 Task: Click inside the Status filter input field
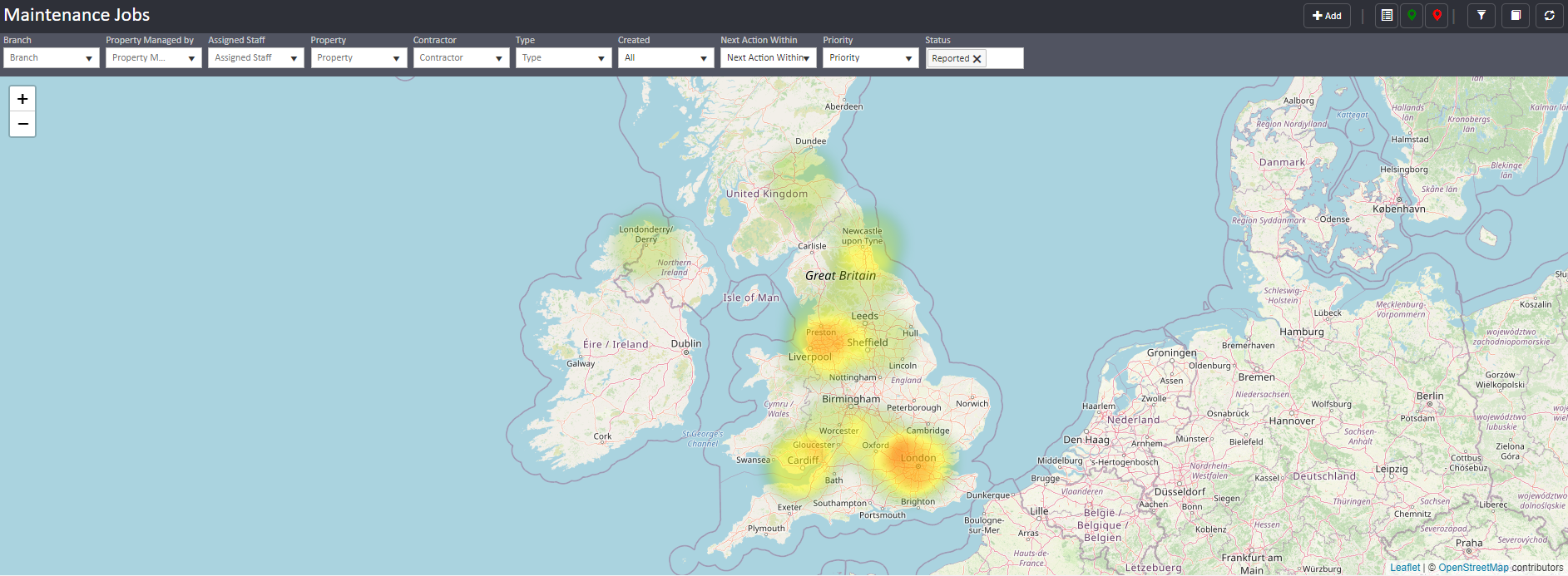coord(1004,58)
